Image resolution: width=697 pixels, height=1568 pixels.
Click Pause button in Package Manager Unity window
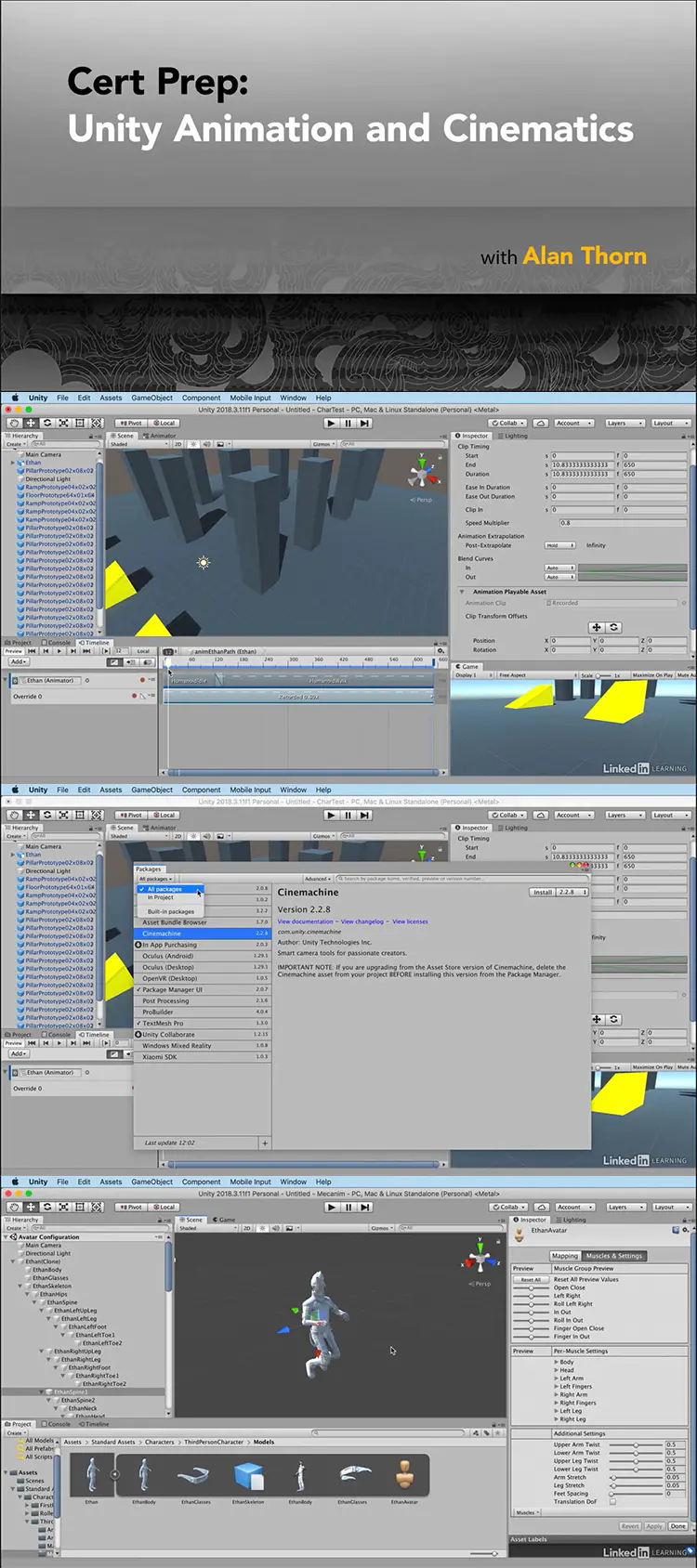tap(348, 815)
